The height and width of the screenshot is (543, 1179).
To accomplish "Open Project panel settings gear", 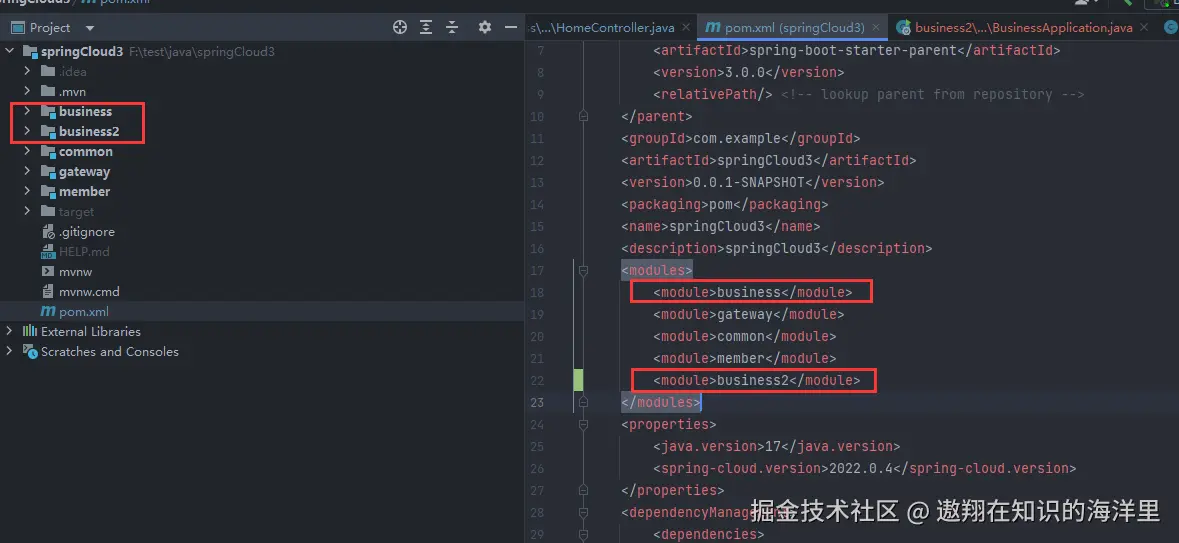I will pos(485,28).
